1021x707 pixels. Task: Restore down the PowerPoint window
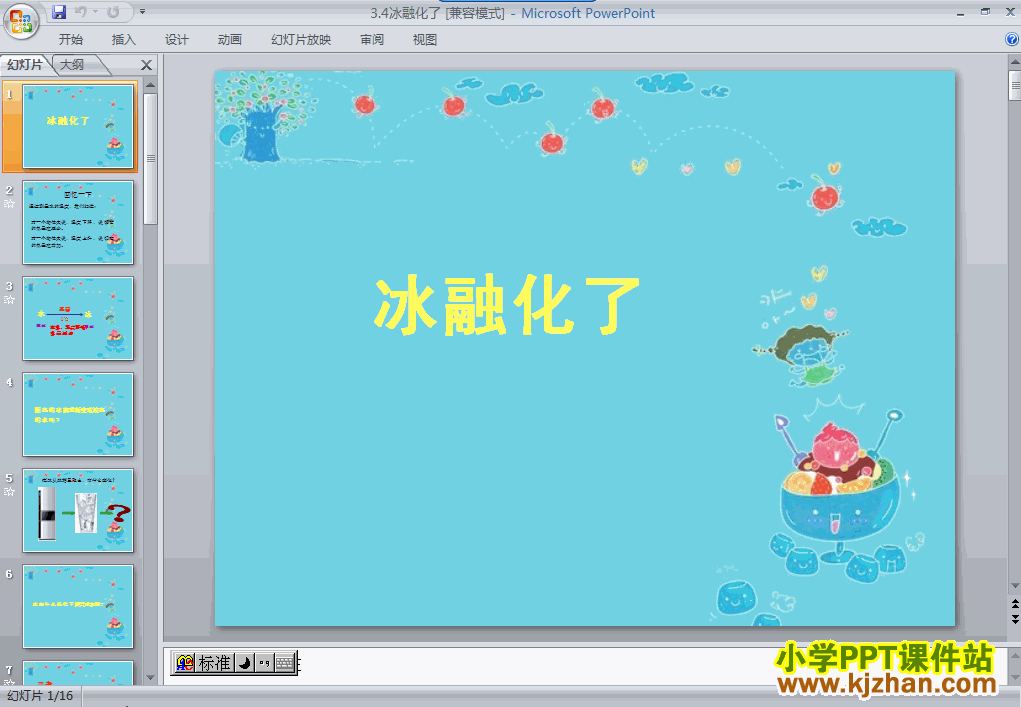[x=985, y=12]
